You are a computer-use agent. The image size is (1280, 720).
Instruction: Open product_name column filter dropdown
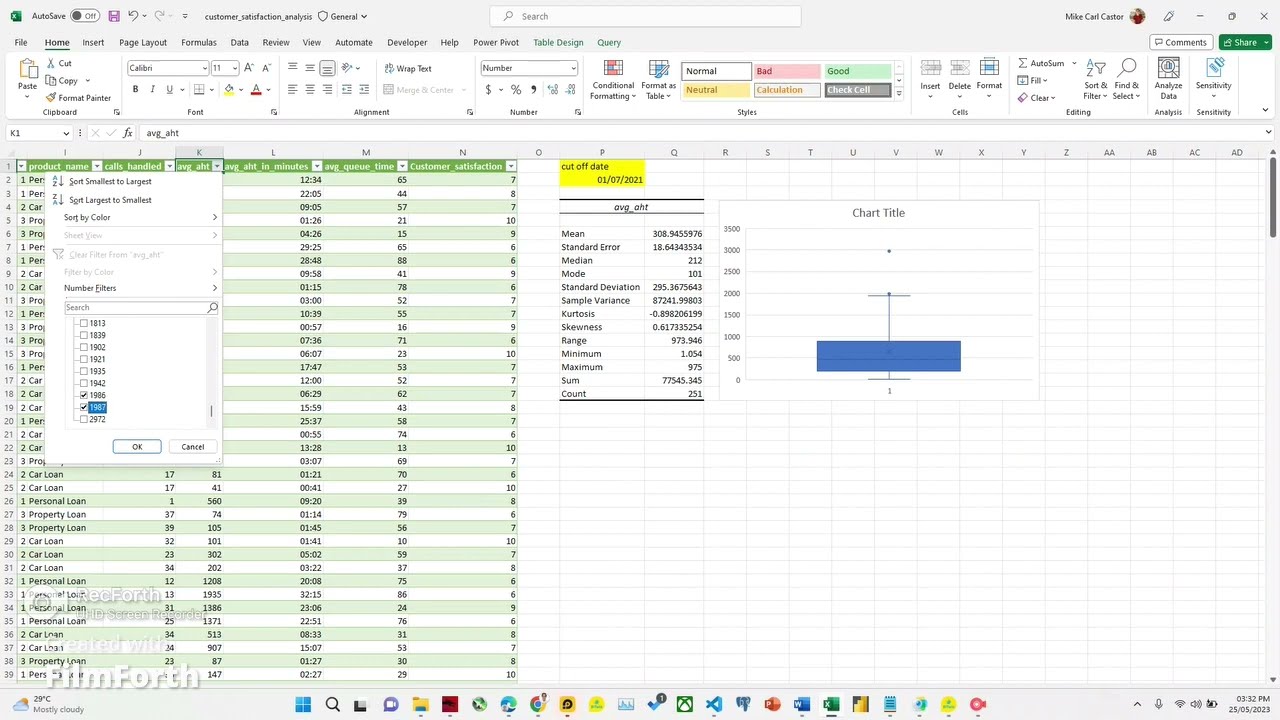pos(97,166)
